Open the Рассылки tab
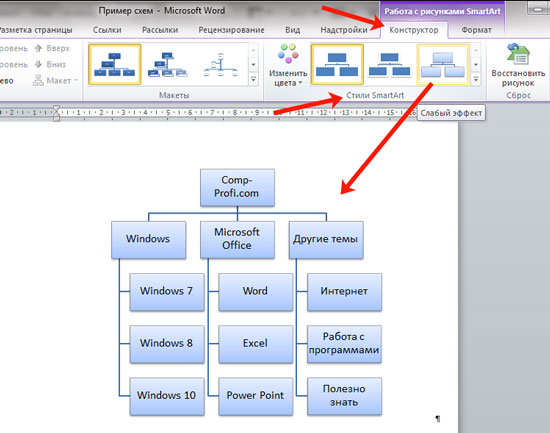The image size is (550, 433). click(x=160, y=30)
